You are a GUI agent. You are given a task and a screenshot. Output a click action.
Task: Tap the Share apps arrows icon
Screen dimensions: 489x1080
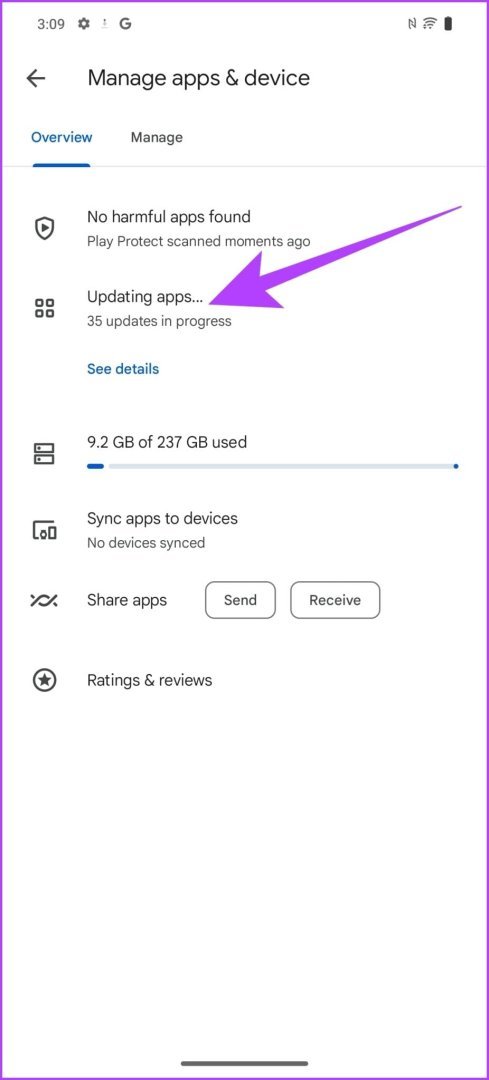pyautogui.click(x=44, y=600)
